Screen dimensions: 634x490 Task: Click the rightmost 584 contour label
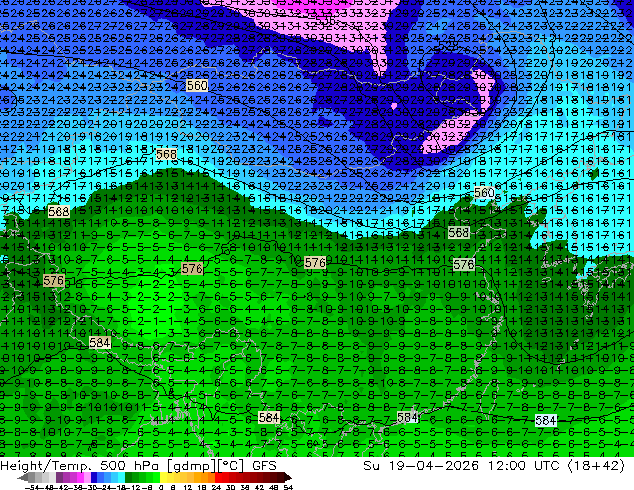[545, 420]
